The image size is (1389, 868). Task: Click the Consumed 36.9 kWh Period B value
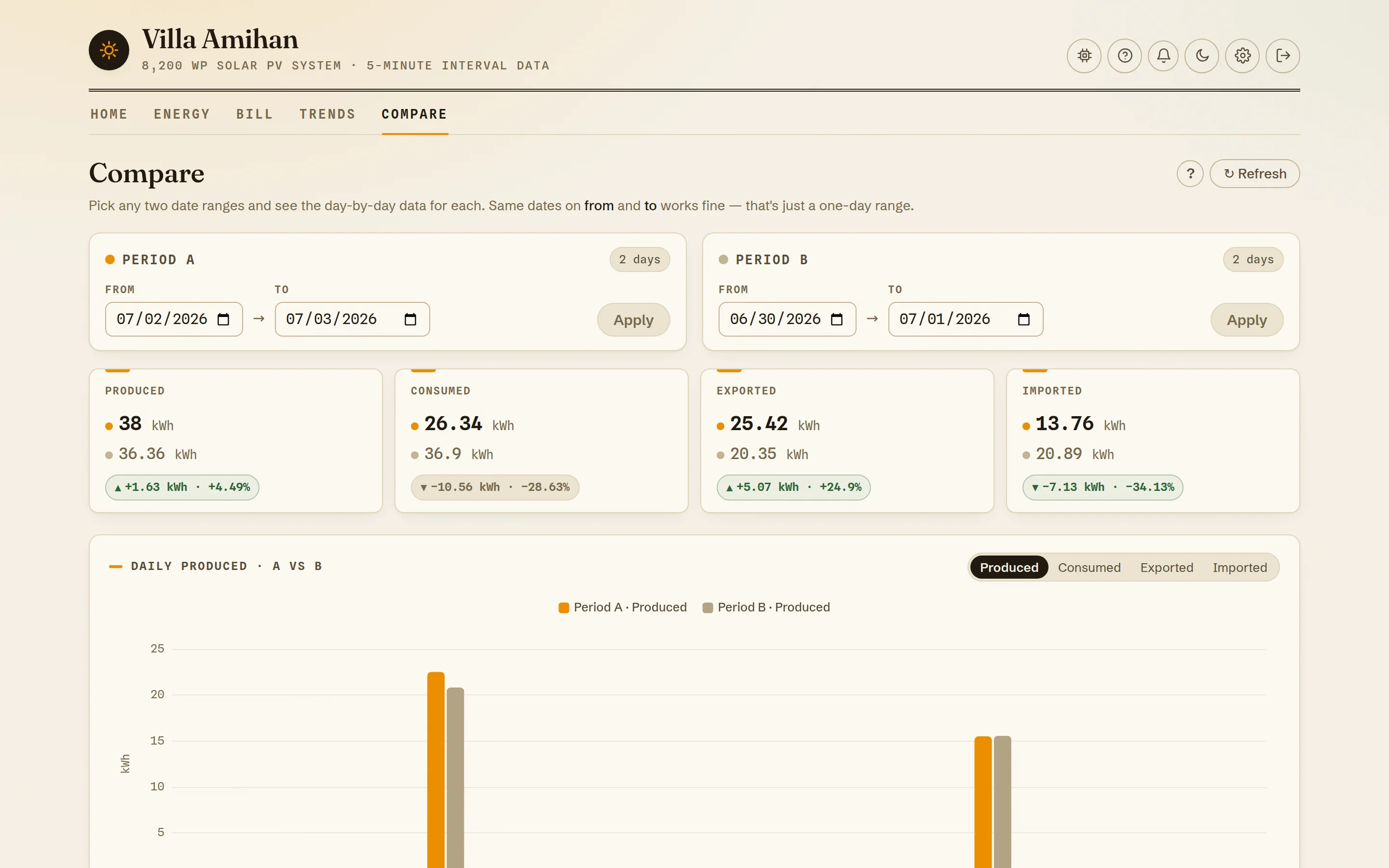(459, 454)
